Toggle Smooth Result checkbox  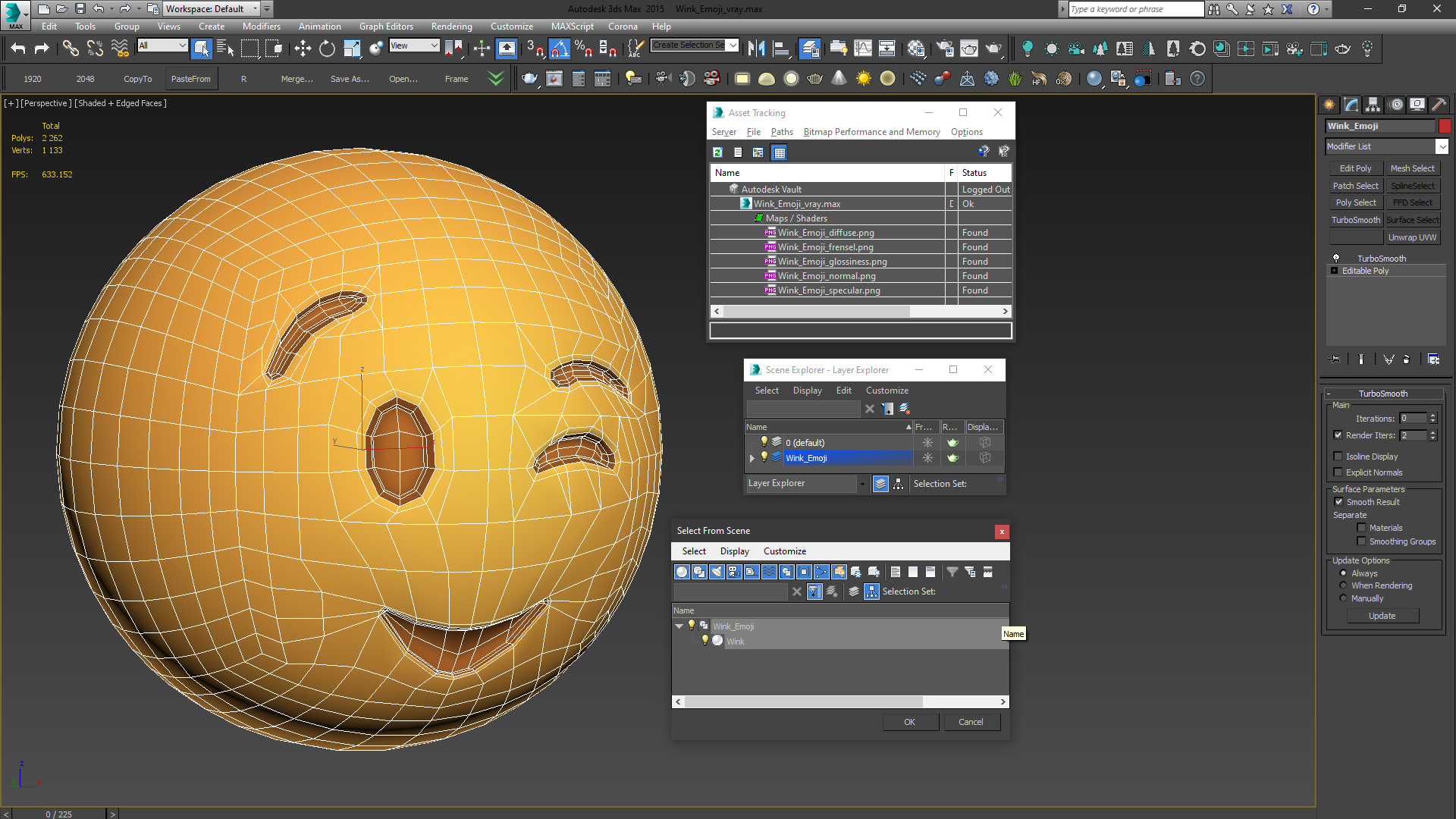pyautogui.click(x=1338, y=501)
